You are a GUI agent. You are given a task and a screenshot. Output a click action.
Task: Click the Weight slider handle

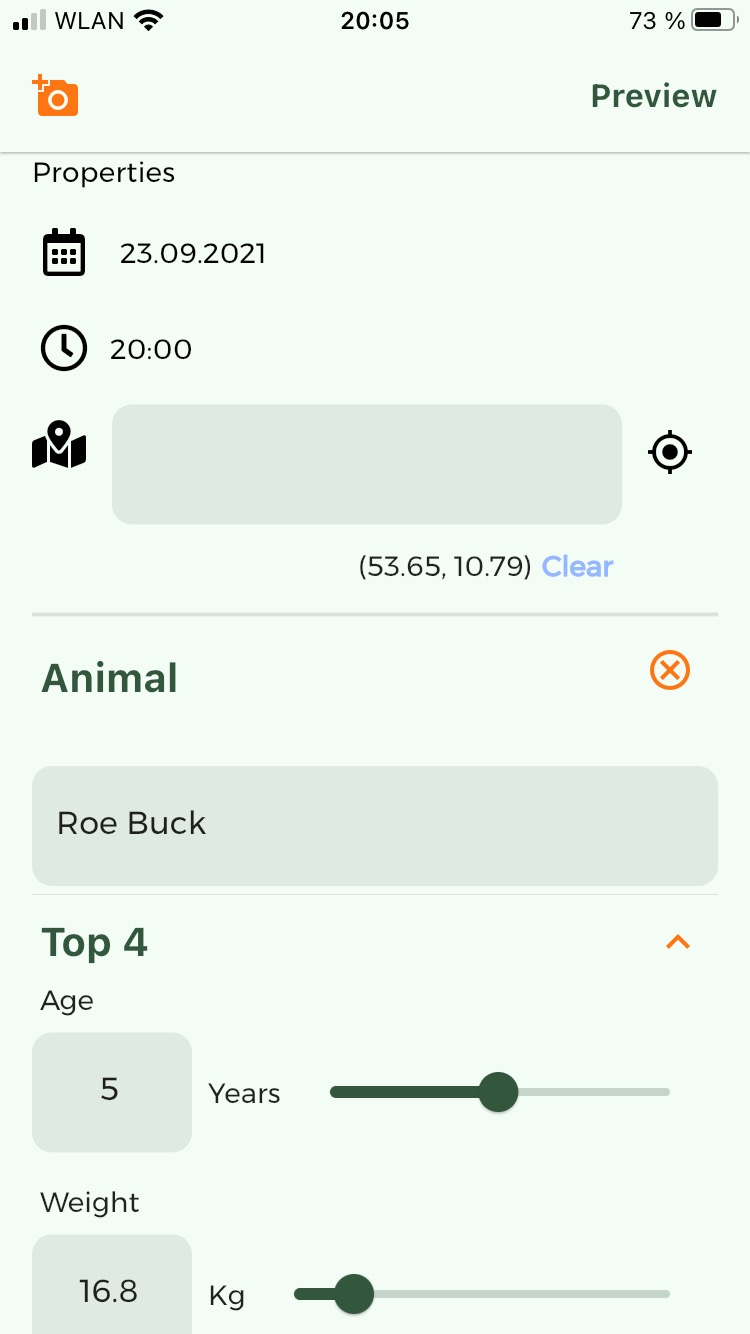pos(353,1294)
